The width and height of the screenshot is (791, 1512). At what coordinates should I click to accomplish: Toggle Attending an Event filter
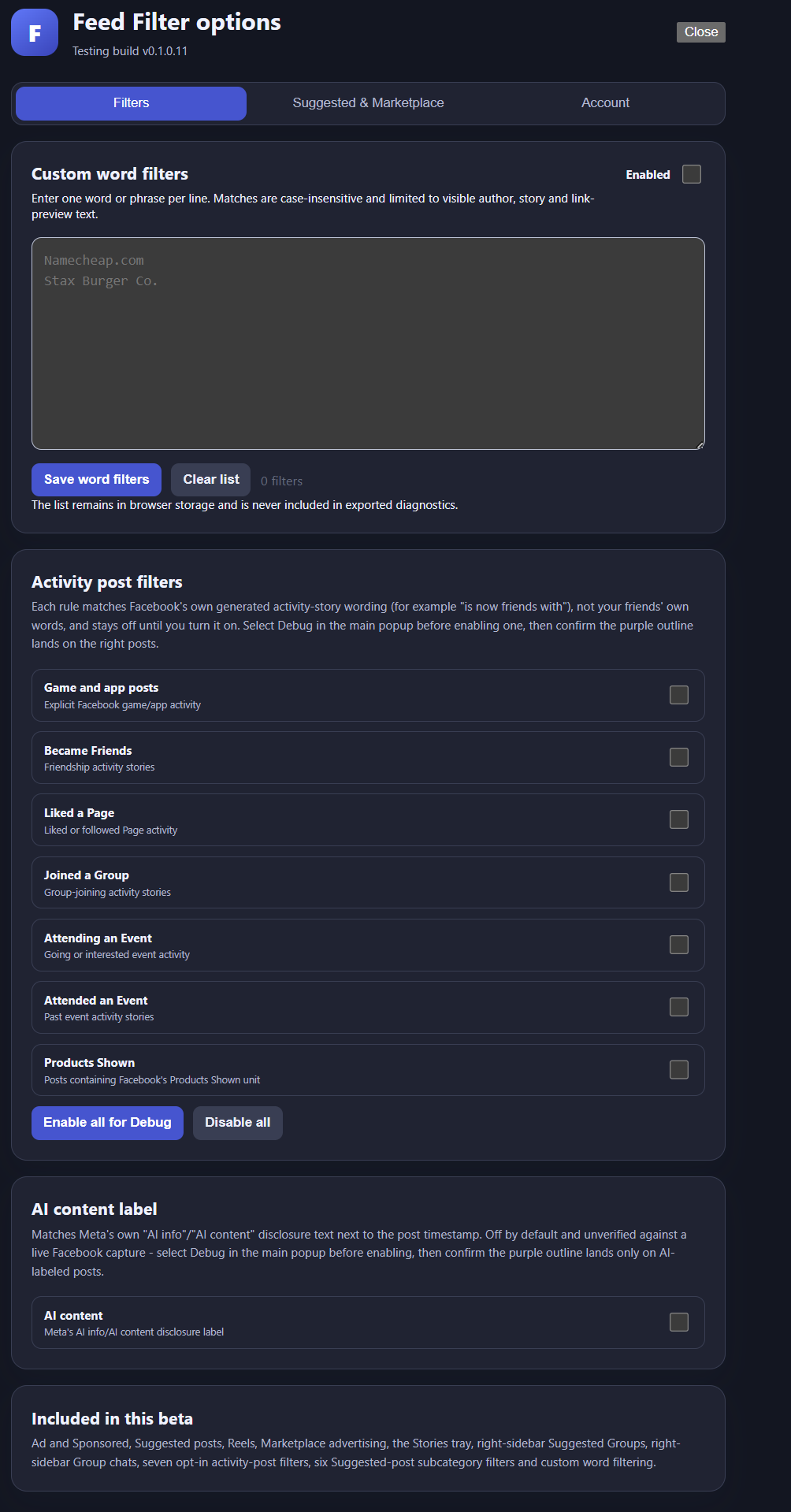coord(679,945)
